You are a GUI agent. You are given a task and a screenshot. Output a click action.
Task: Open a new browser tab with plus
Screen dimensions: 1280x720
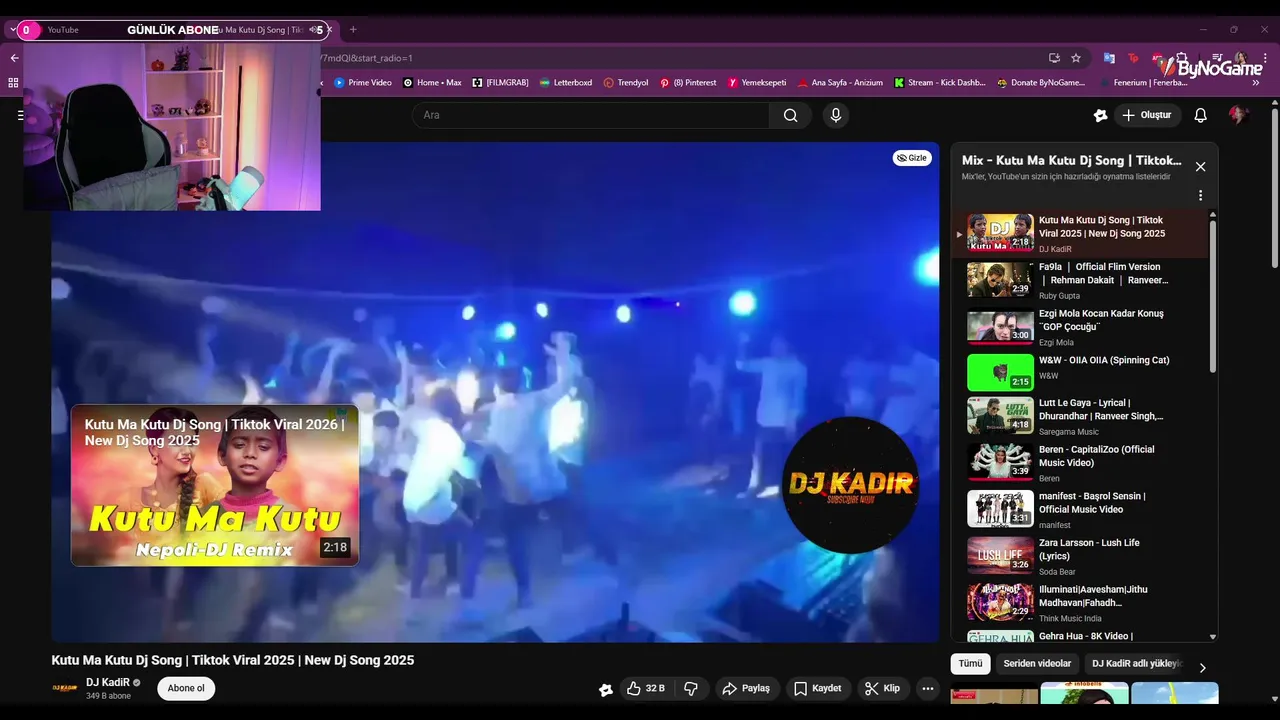click(x=352, y=30)
